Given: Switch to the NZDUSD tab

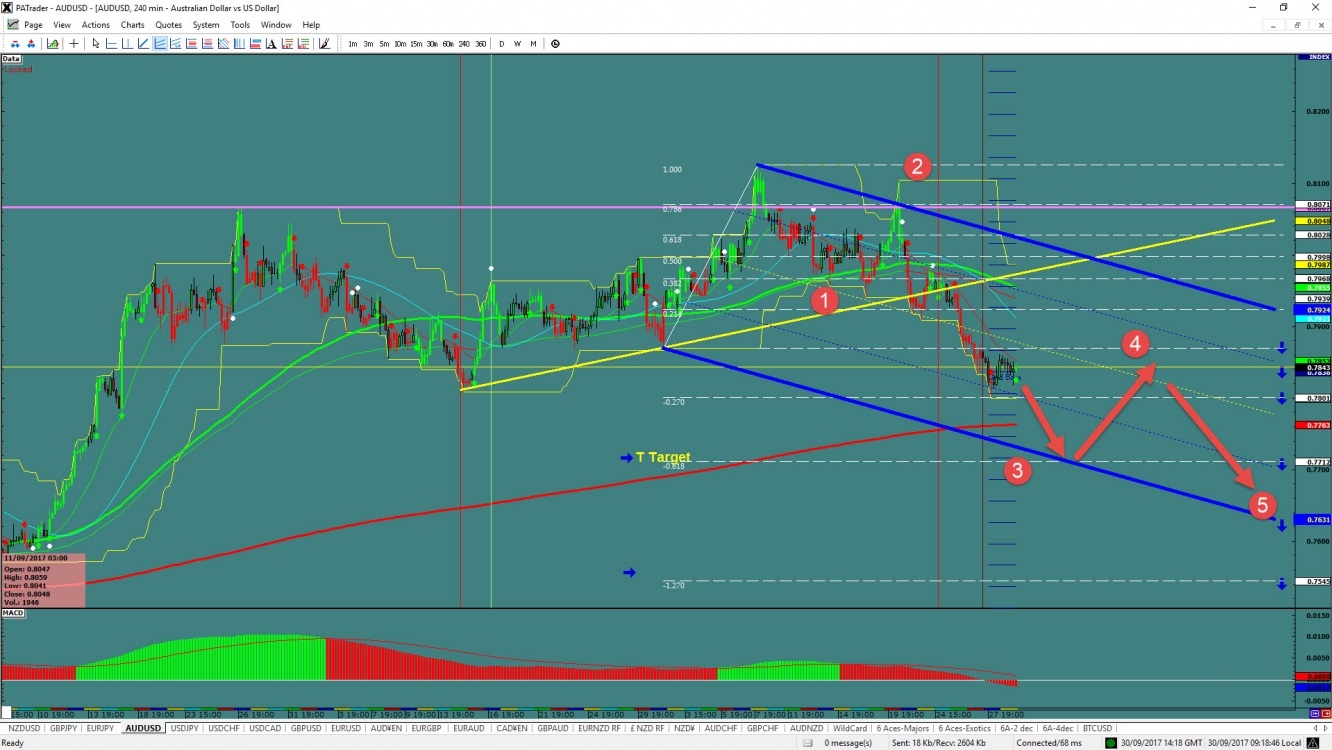Looking at the screenshot, I should [24, 728].
